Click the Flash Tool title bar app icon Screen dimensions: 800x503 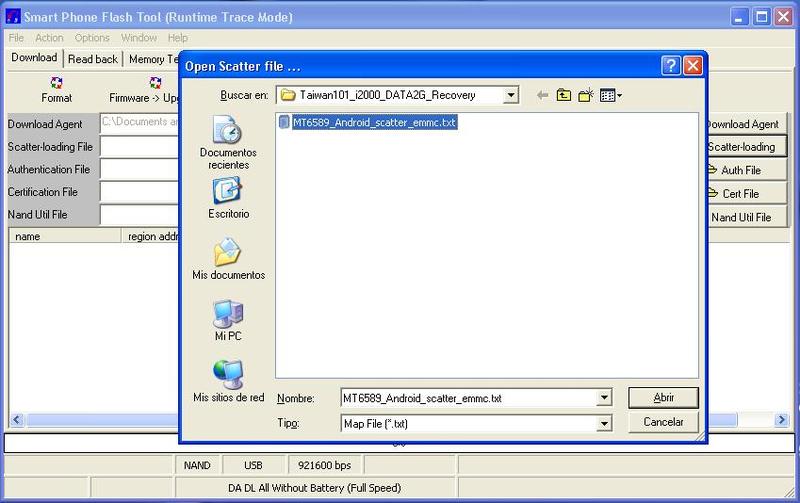click(13, 17)
